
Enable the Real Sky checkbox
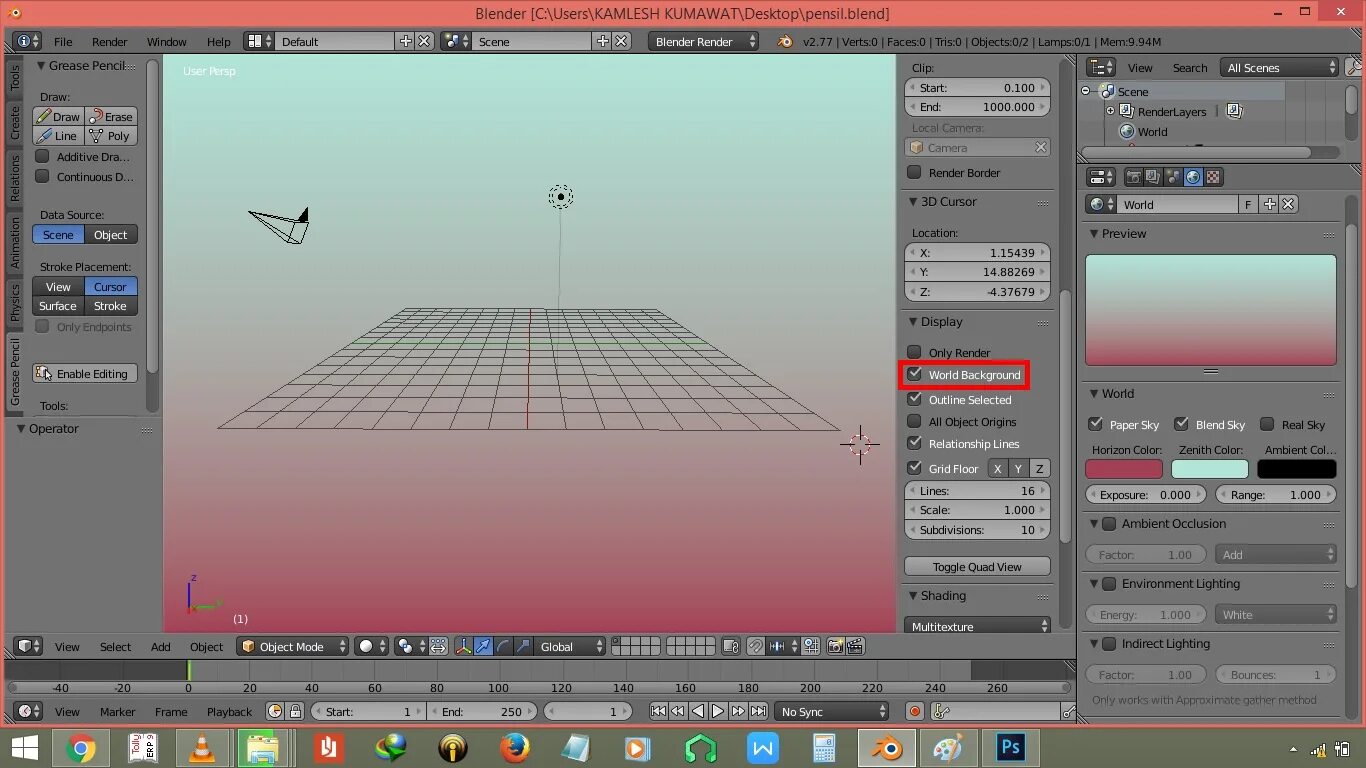(1267, 424)
